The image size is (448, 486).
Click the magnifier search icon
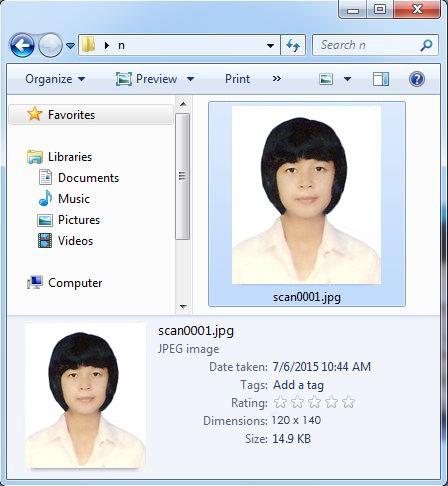(426, 45)
